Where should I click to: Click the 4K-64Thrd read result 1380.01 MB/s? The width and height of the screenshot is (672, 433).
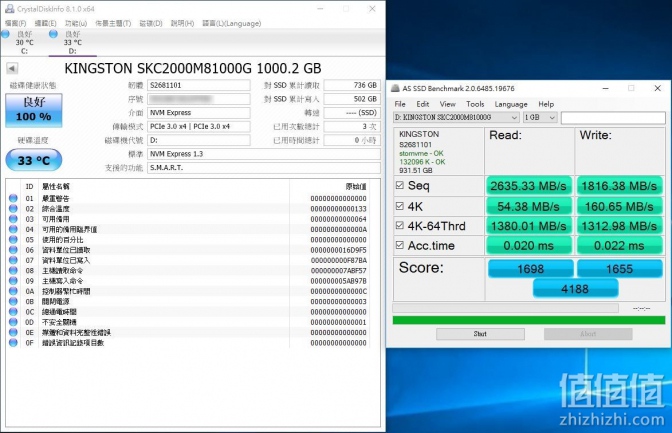pos(528,226)
